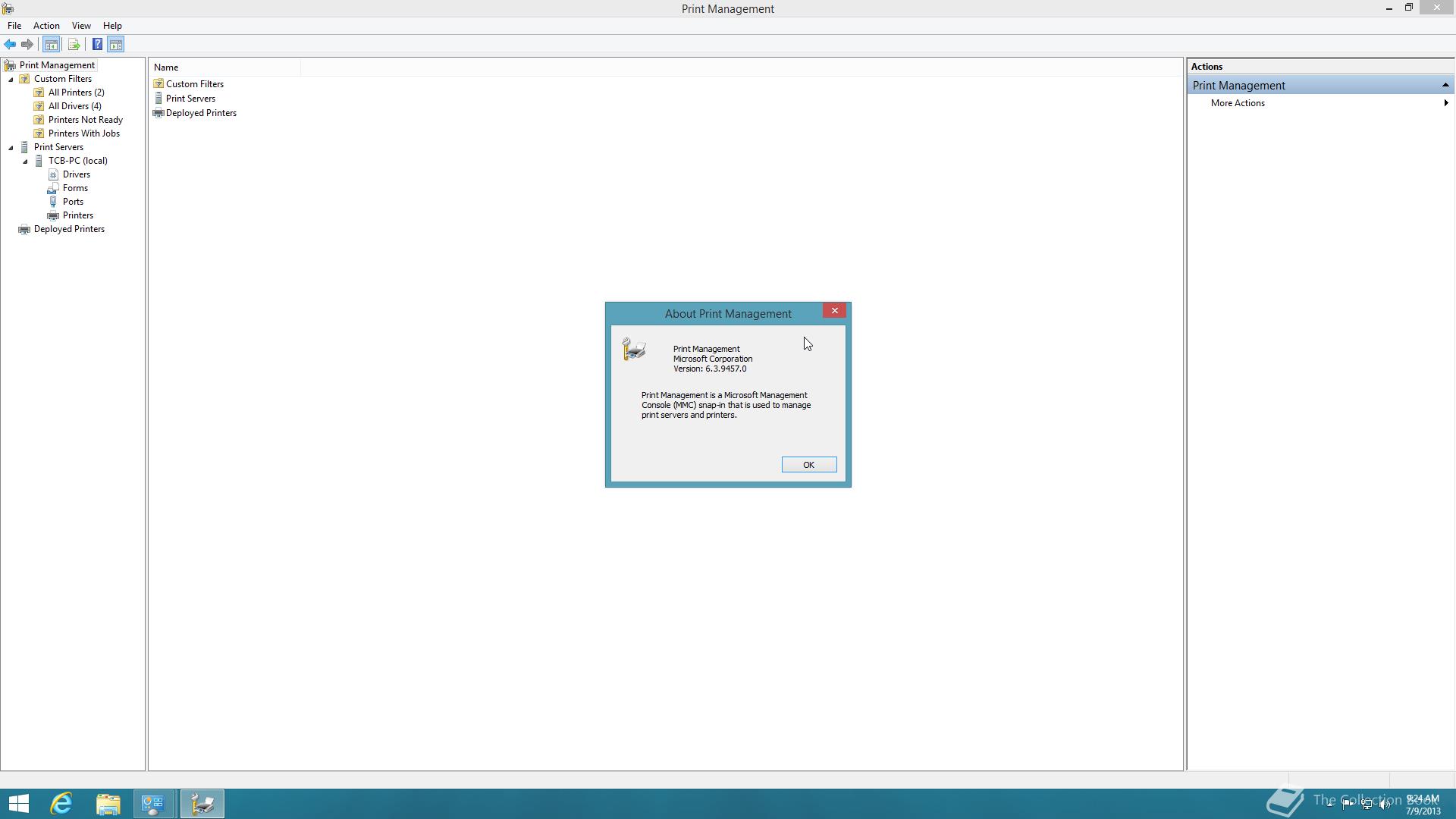This screenshot has height=819, width=1456.
Task: Restore down the Print Management window
Action: tap(1409, 8)
